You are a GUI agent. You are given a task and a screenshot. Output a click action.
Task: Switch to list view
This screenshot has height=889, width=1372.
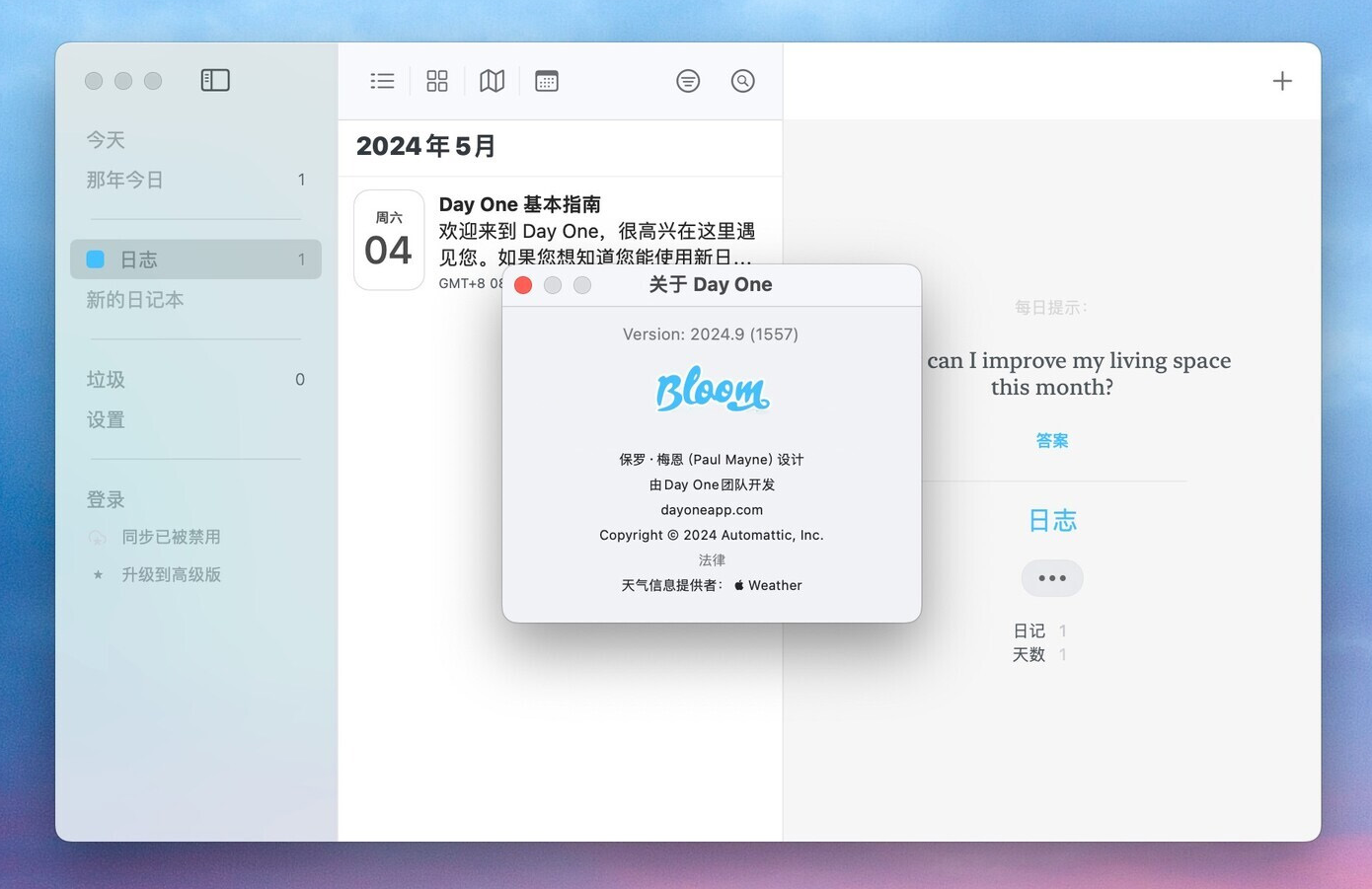382,81
